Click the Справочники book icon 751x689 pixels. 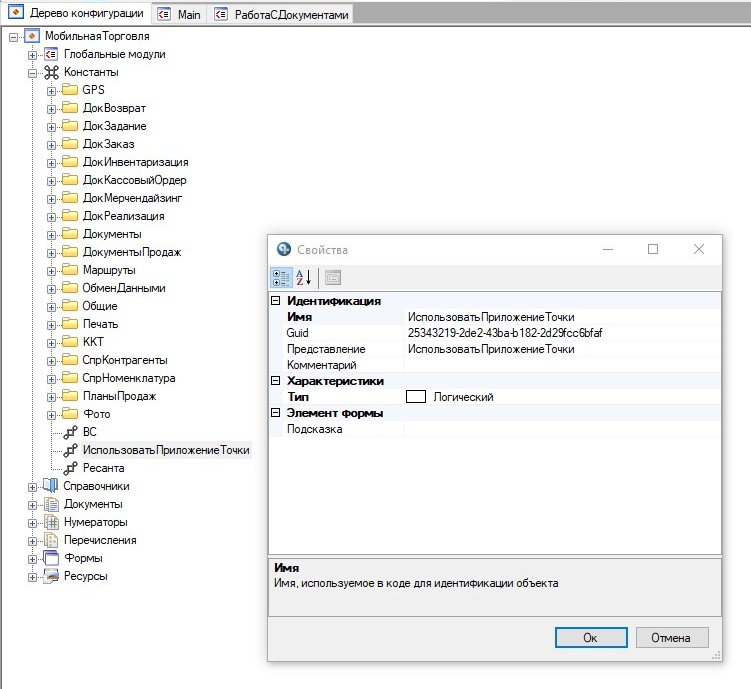(x=51, y=486)
